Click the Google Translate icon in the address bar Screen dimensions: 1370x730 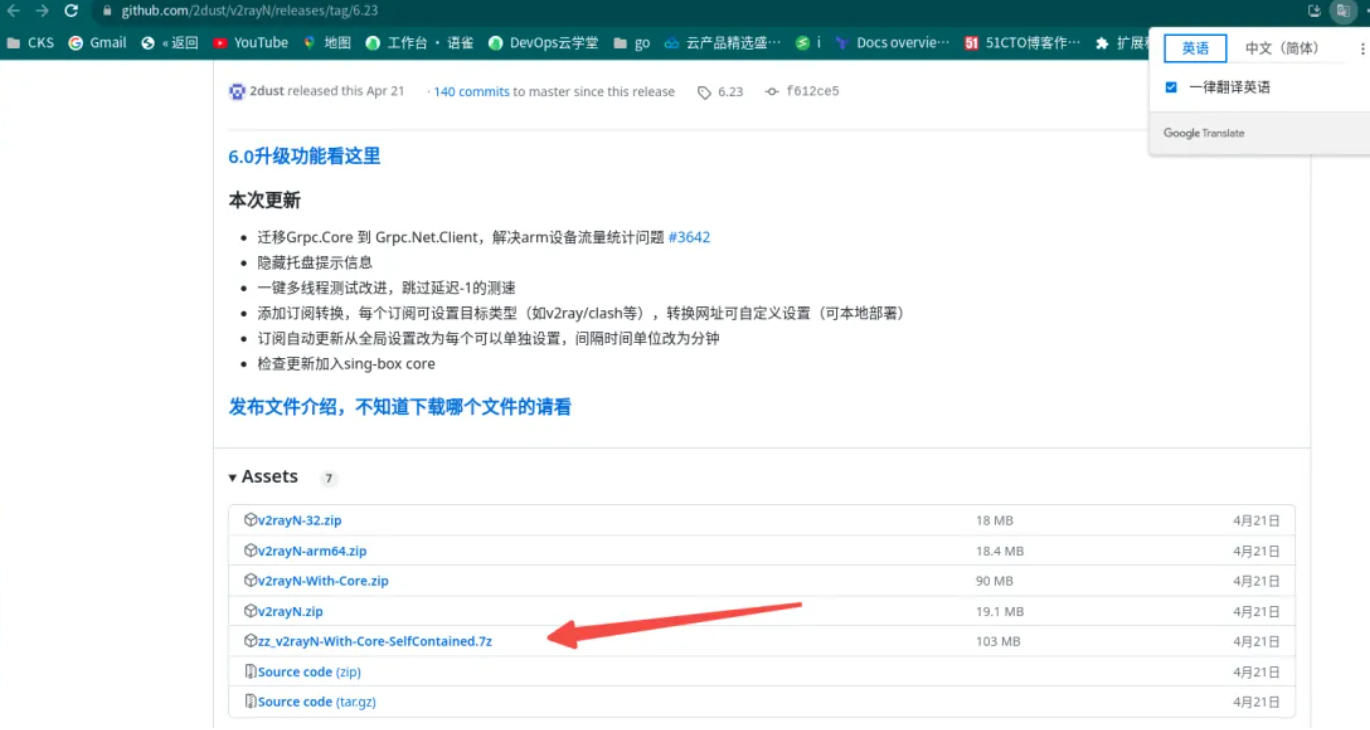point(1343,11)
